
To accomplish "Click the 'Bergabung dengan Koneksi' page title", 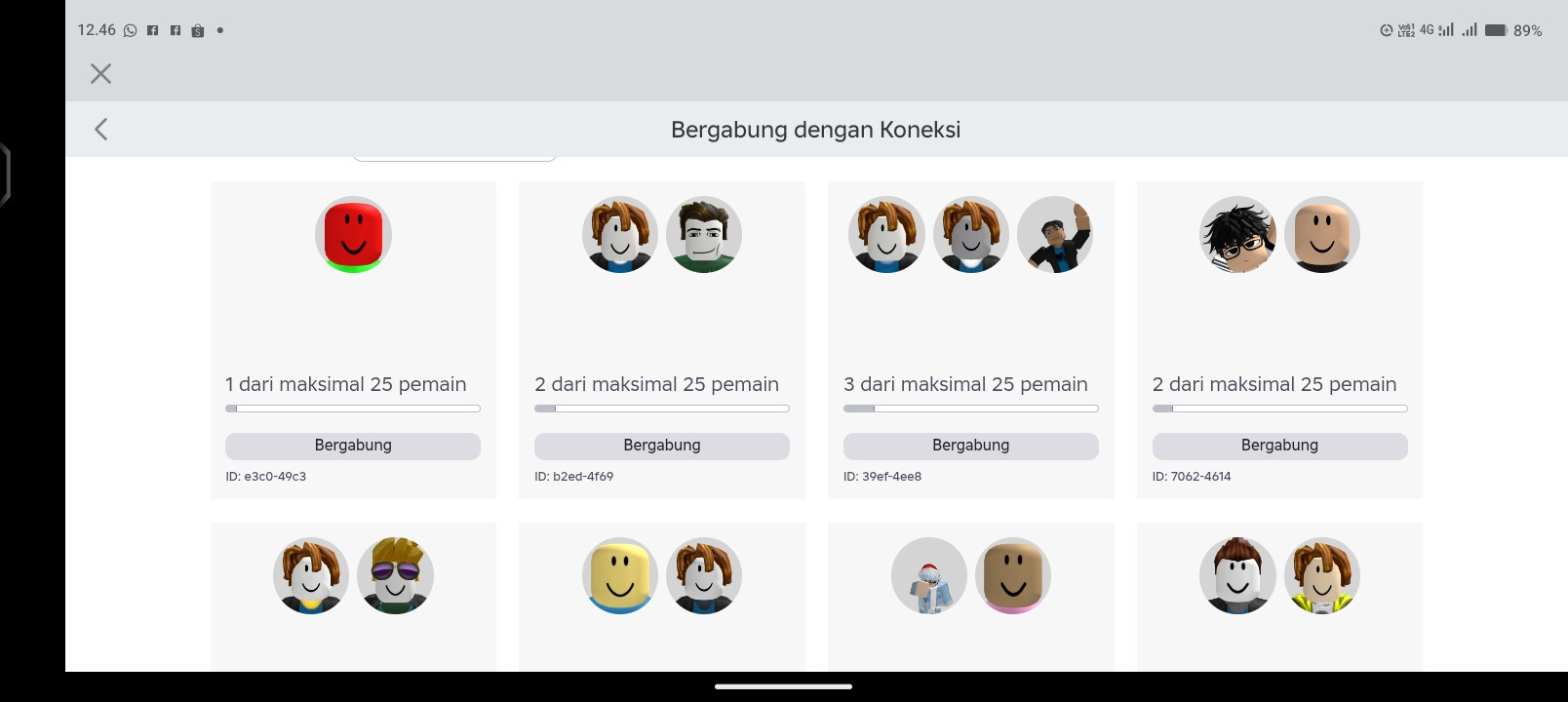I will pyautogui.click(x=816, y=130).
